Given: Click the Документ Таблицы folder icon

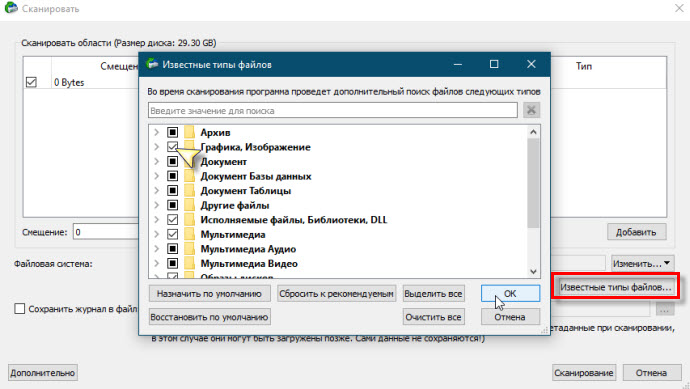Looking at the screenshot, I should 189,191.
